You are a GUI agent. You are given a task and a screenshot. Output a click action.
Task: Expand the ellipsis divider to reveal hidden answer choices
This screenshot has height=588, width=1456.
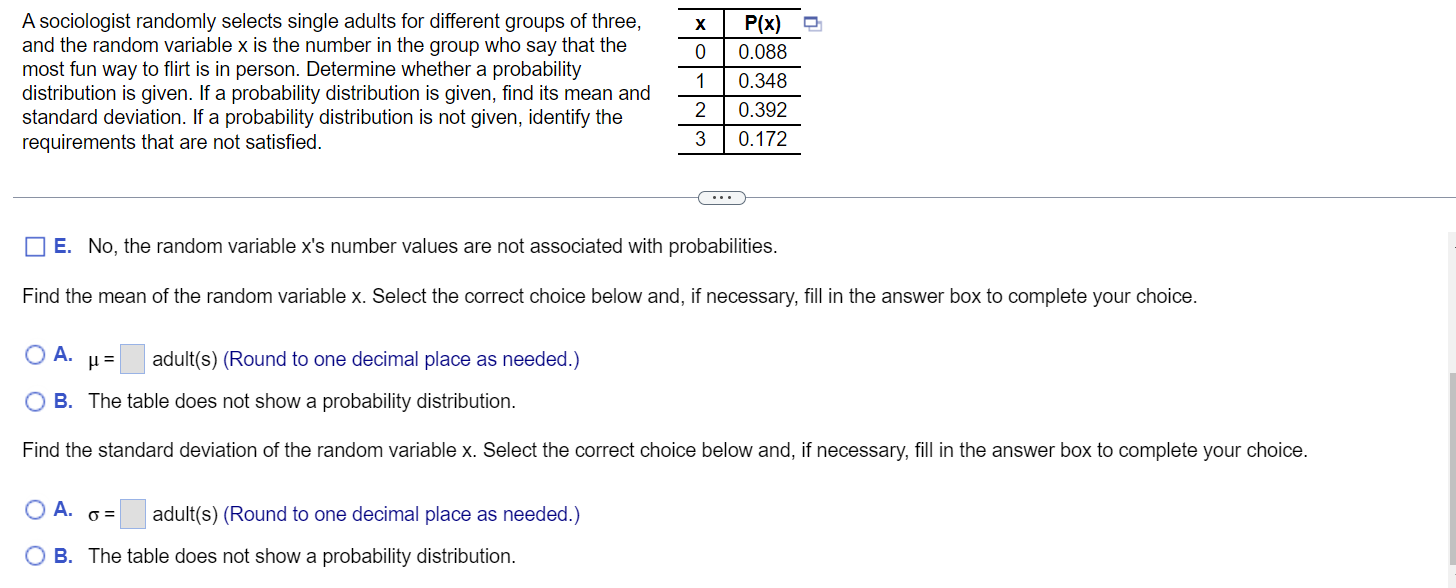[x=722, y=197]
